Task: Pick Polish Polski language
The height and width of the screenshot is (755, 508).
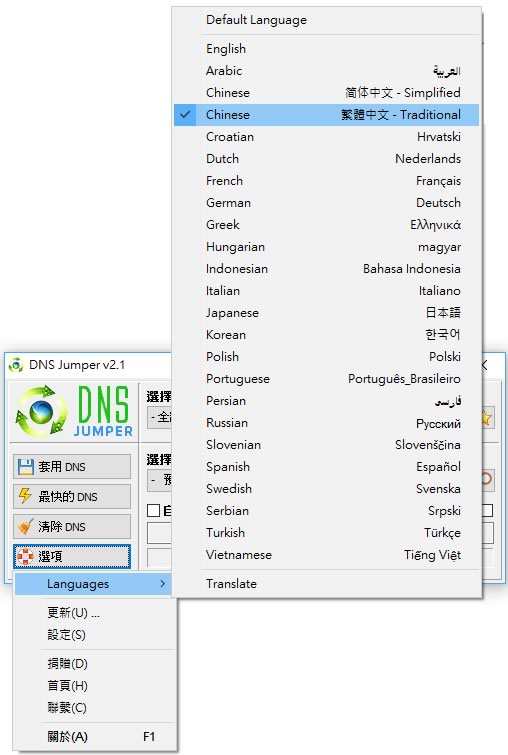Action: point(326,357)
